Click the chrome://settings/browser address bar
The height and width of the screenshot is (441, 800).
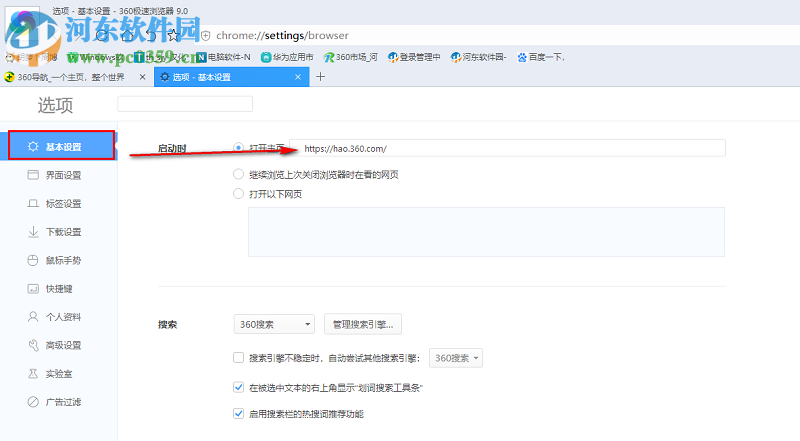(x=282, y=36)
